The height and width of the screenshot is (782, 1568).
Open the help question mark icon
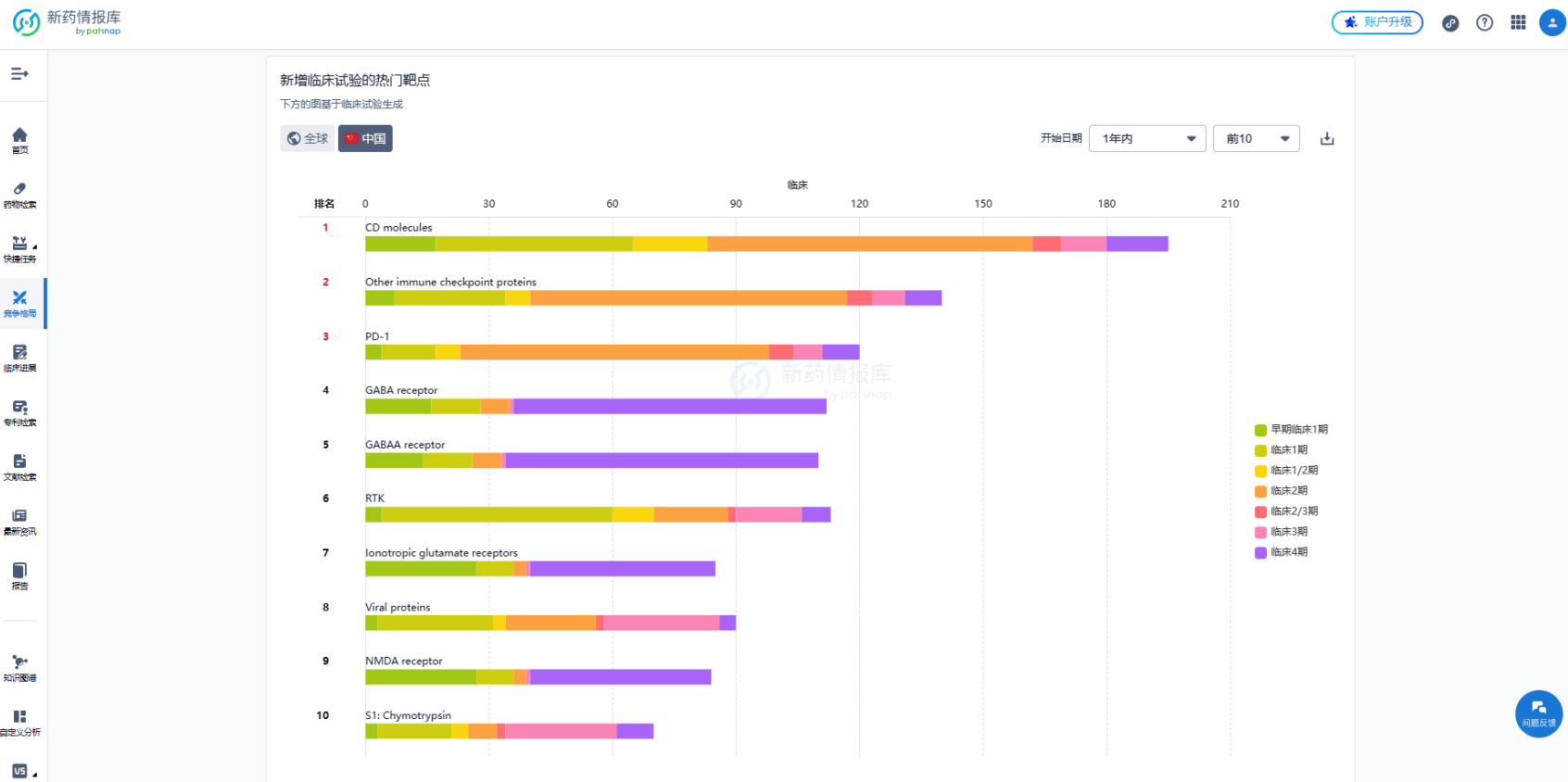[x=1485, y=23]
